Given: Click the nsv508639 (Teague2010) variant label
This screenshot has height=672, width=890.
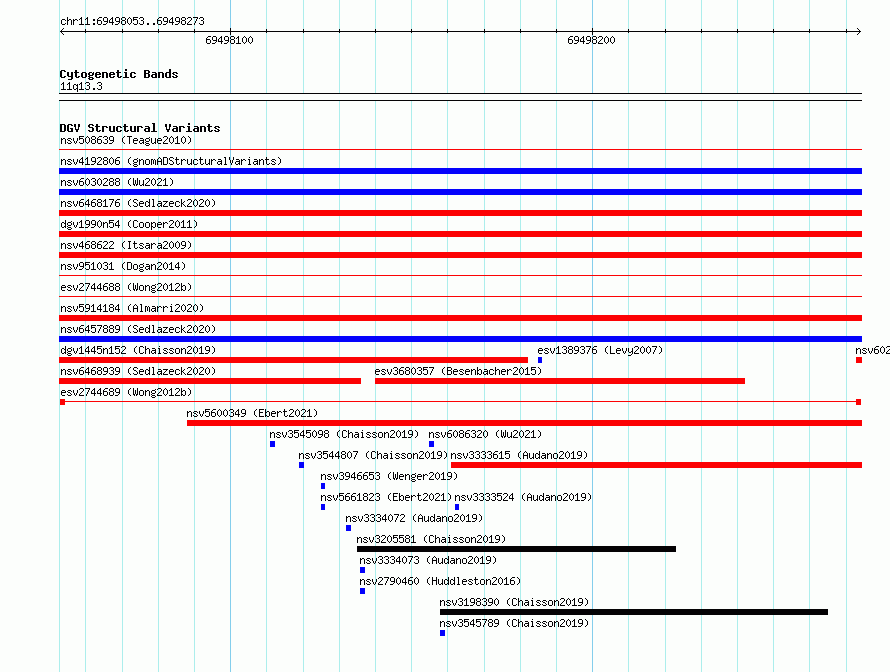Looking at the screenshot, I should click(x=126, y=140).
